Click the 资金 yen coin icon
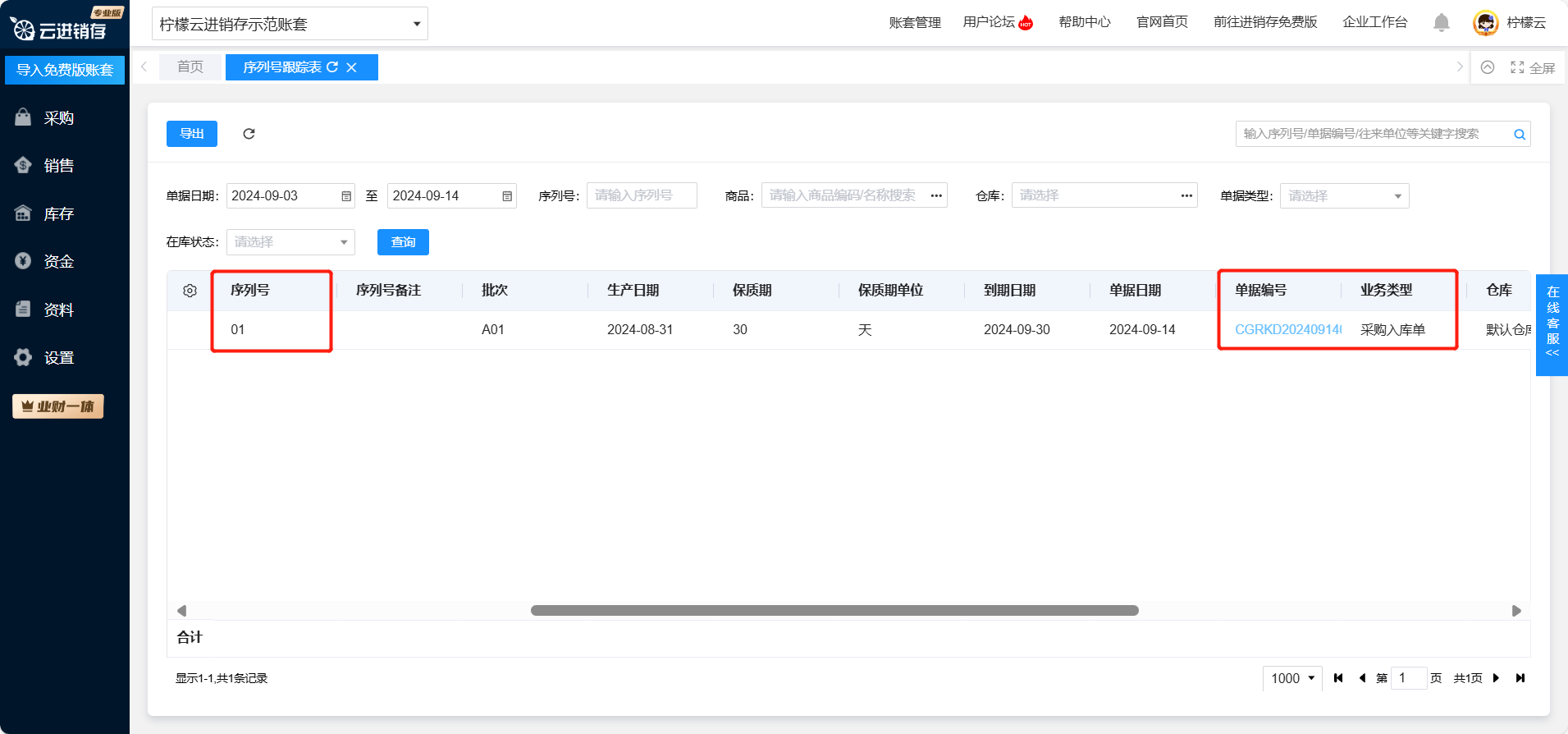Image resolution: width=1568 pixels, height=734 pixels. click(23, 261)
